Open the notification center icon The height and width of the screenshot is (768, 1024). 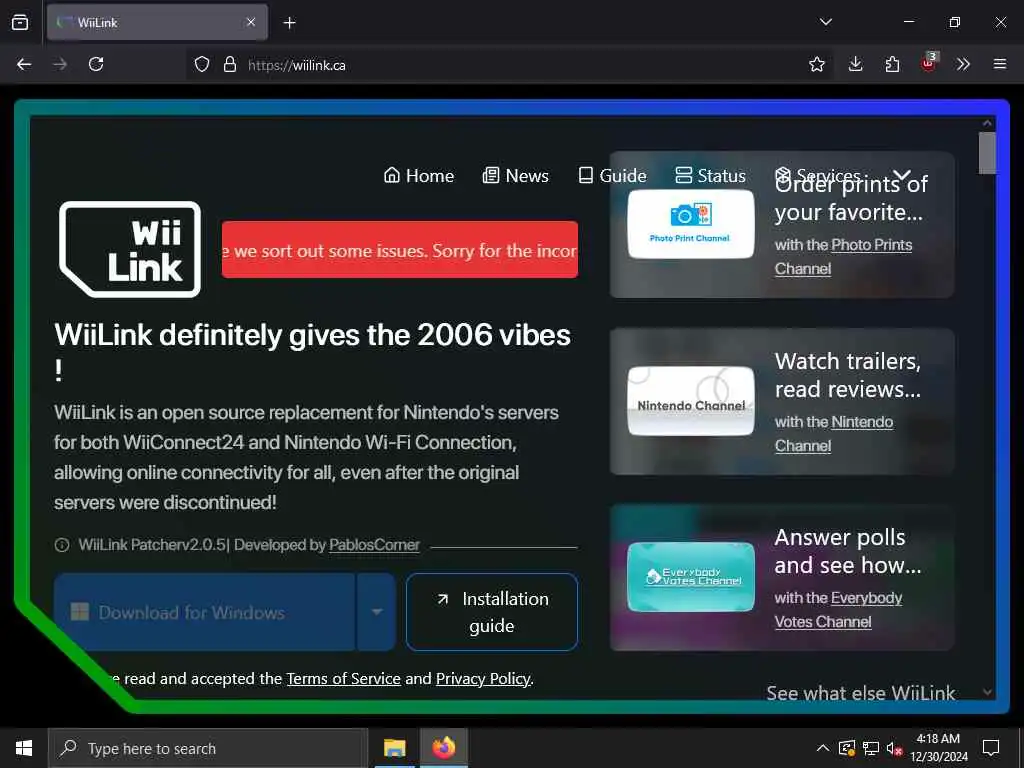(991, 748)
